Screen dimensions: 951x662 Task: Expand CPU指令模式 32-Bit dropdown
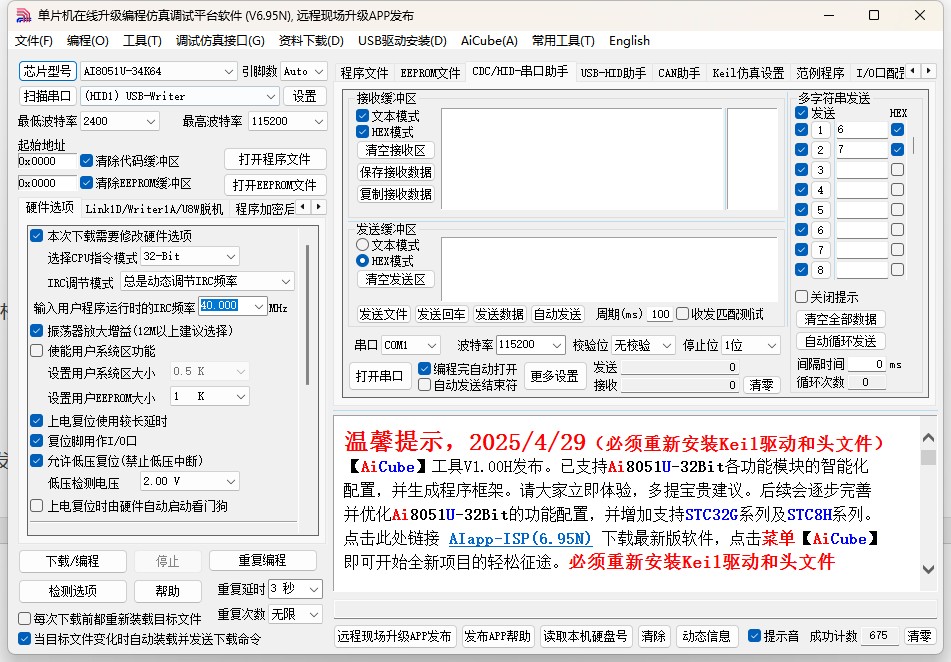231,257
